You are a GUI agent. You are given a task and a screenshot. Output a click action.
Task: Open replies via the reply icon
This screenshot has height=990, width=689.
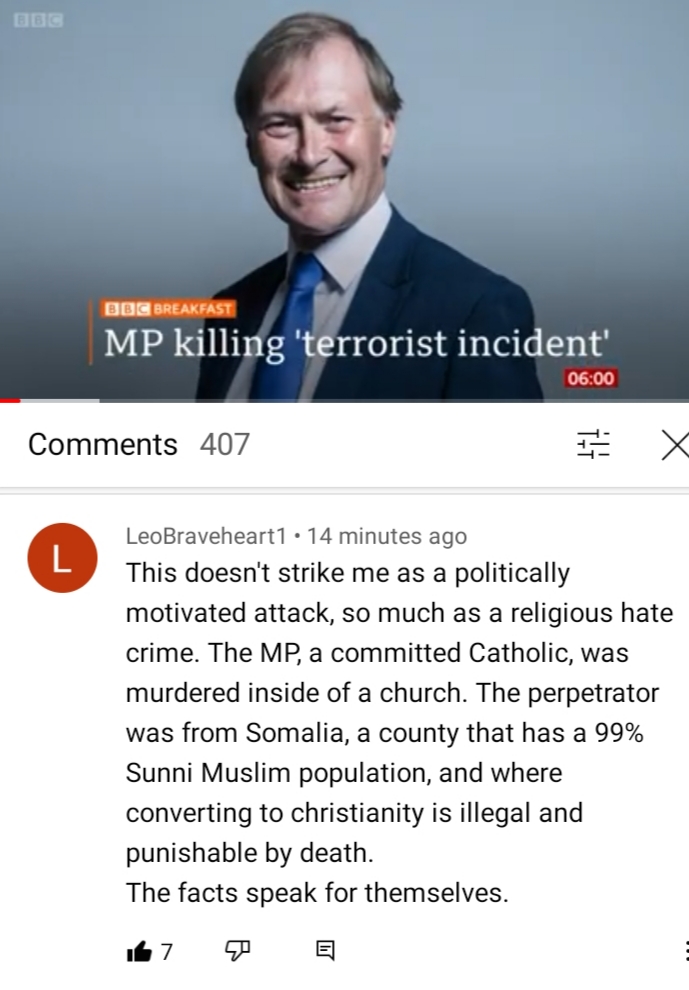pyautogui.click(x=325, y=950)
